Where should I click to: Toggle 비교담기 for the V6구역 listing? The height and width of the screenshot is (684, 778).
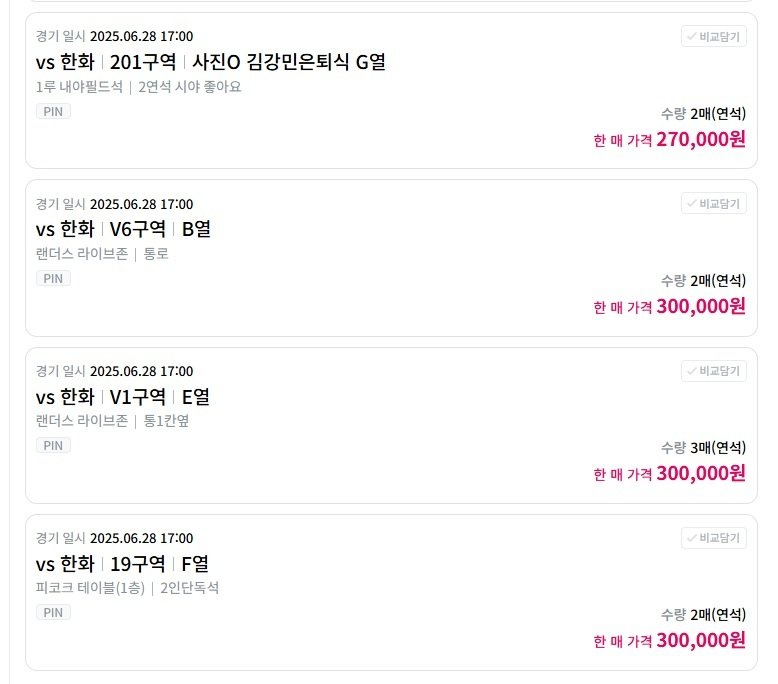(x=713, y=204)
